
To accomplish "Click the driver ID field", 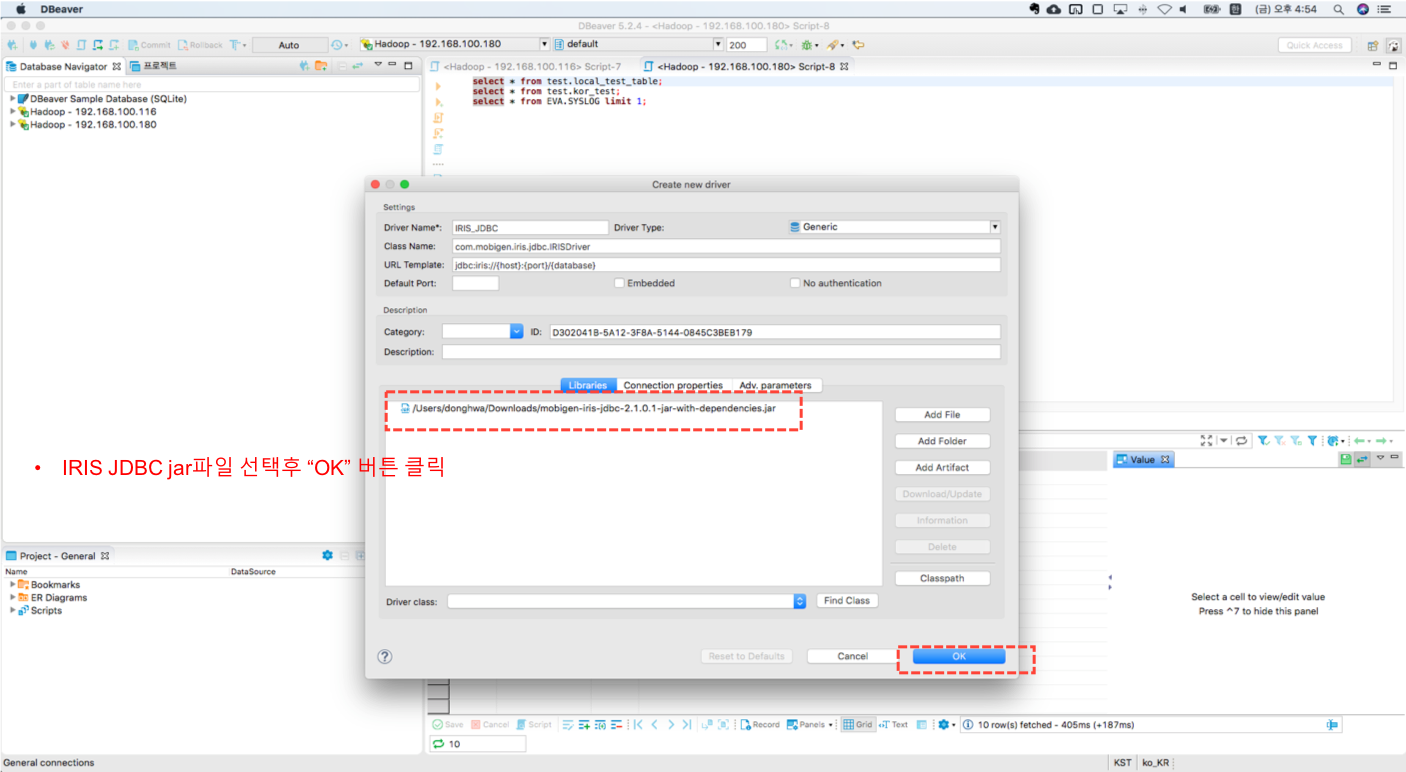I will [775, 332].
